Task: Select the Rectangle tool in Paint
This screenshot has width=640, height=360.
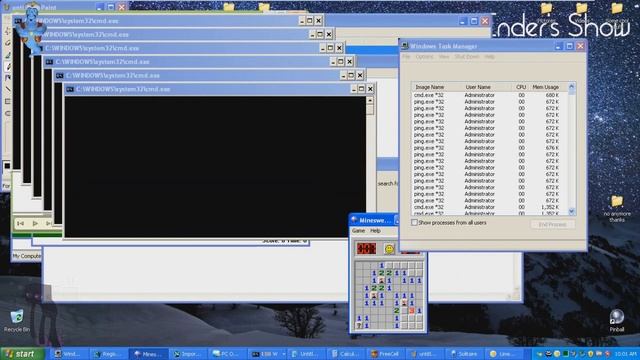Action: pos(8,101)
